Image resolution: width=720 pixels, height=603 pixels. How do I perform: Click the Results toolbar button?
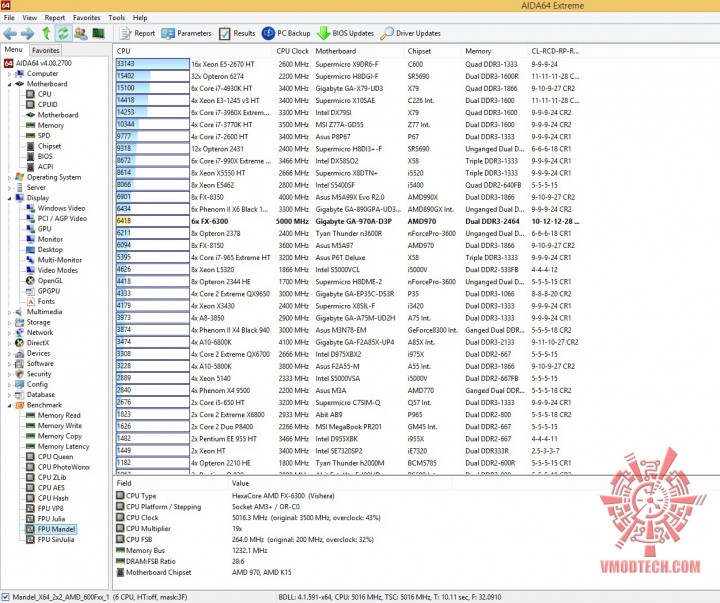(x=237, y=34)
